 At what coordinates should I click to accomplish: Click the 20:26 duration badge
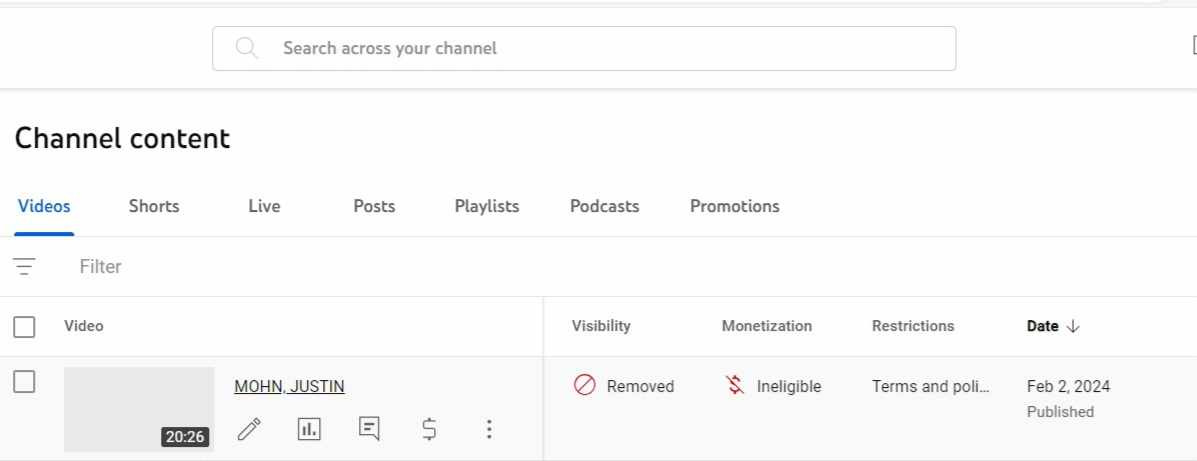pyautogui.click(x=186, y=437)
